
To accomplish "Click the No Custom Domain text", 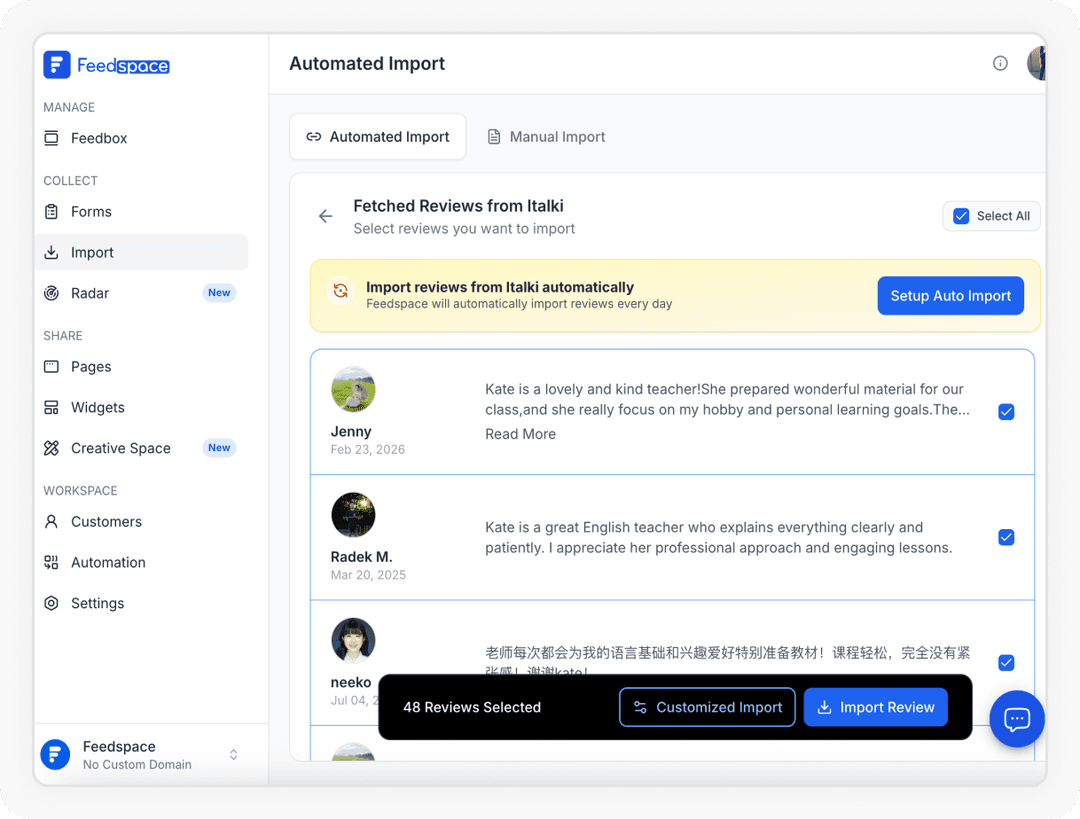I will tap(137, 765).
